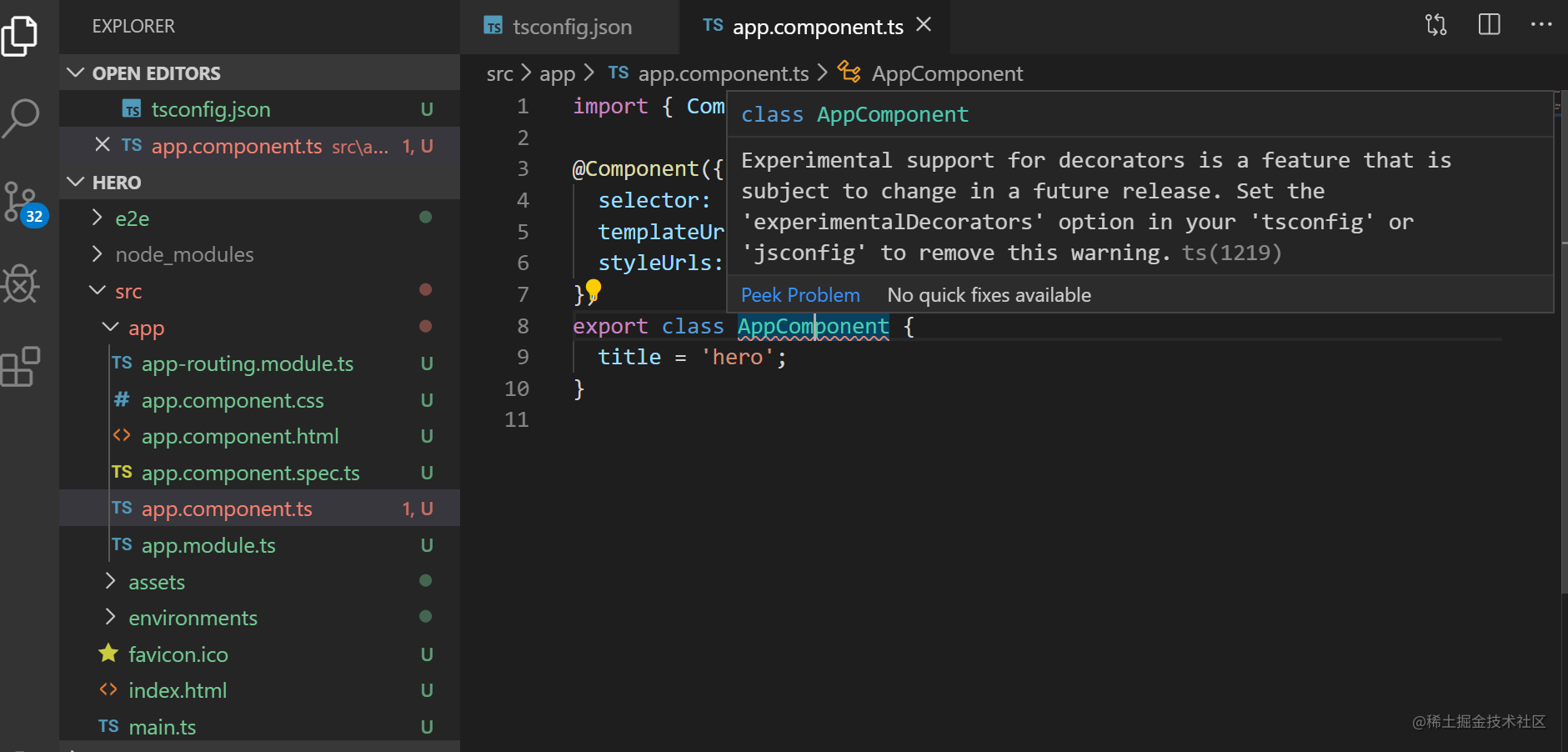1568x752 pixels.
Task: Open the Extensions panel icon
Action: [x=20, y=366]
